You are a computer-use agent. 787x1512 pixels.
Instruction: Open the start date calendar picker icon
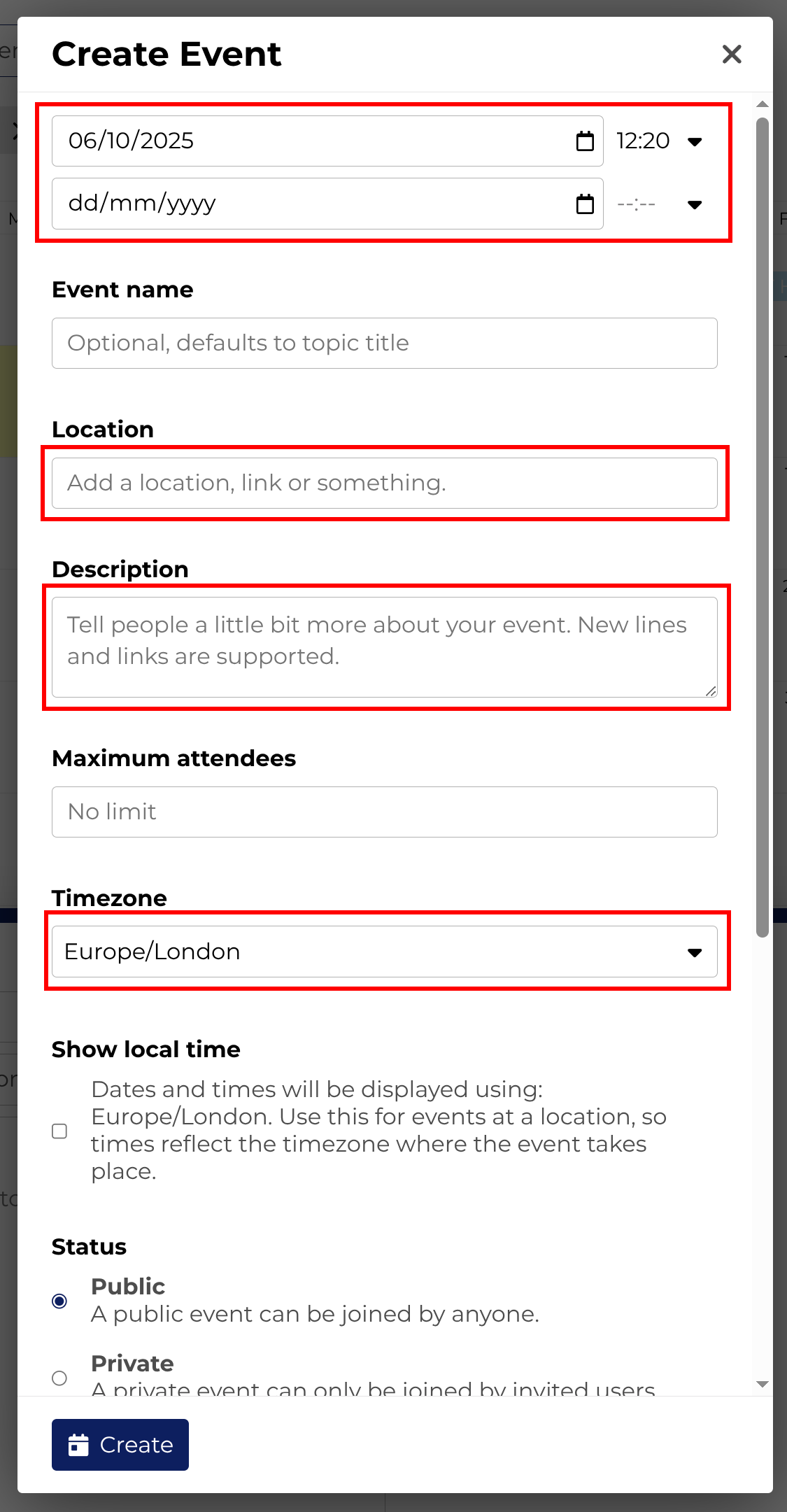point(585,141)
